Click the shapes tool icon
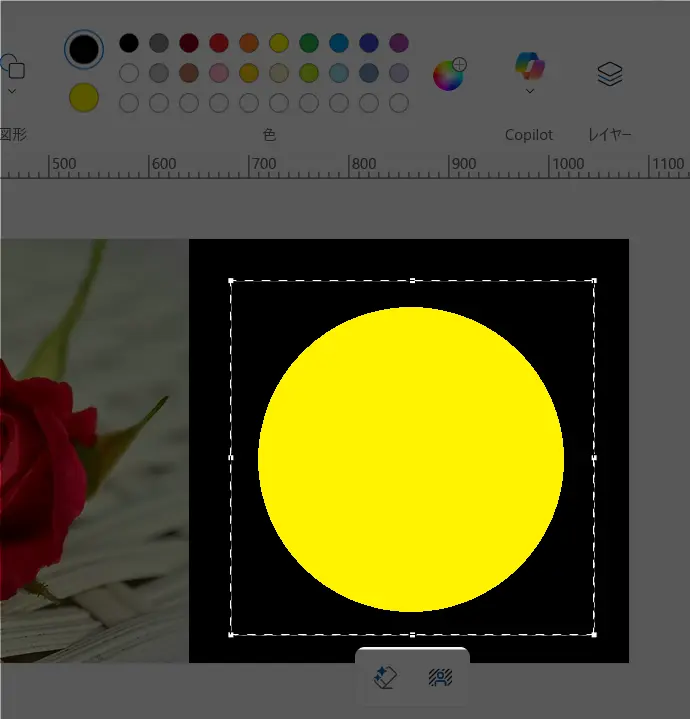Screen dimensions: 690x719 [x=13, y=66]
